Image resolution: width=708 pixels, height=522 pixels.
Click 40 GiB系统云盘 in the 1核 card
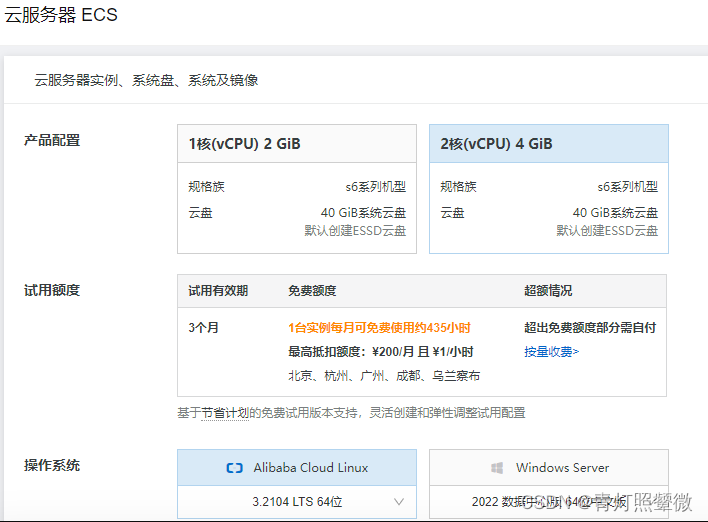(363, 213)
